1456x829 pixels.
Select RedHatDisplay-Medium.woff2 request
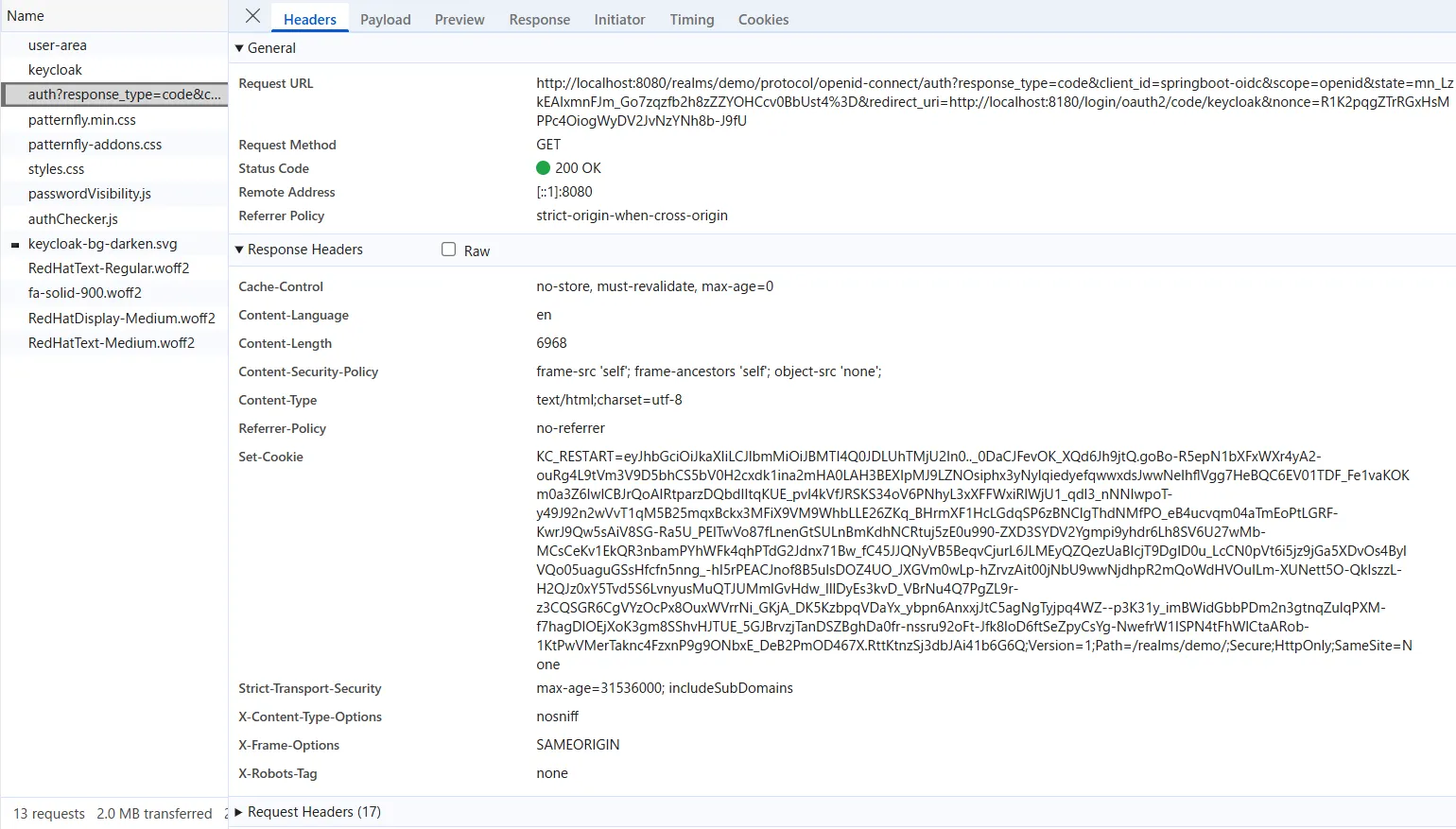coord(122,319)
